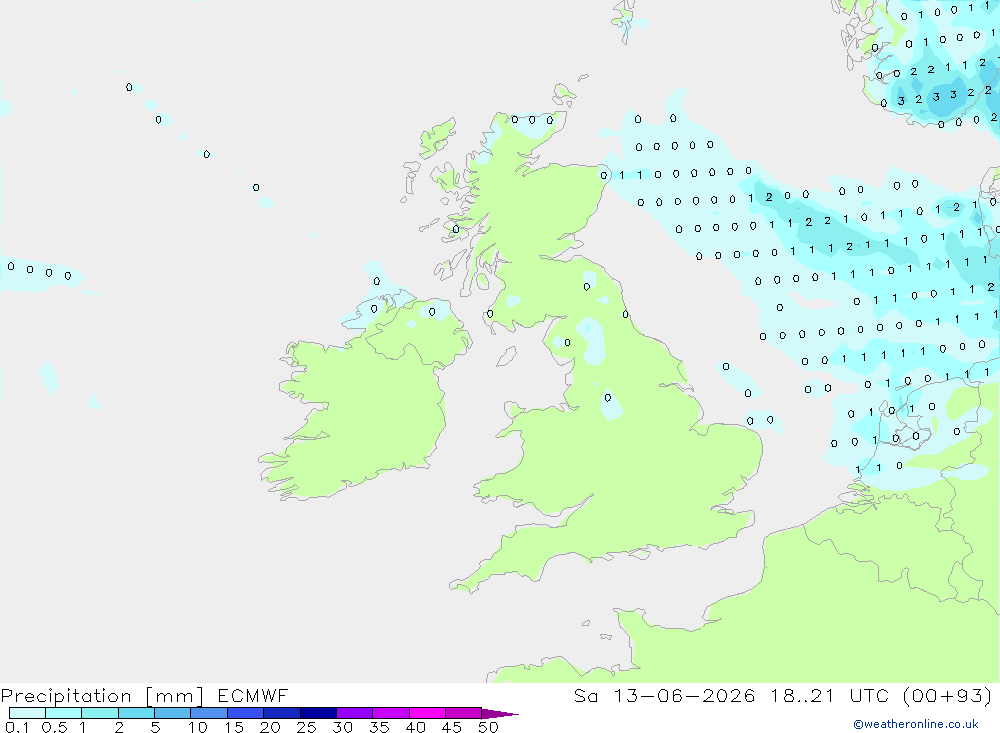
Task: Click the '0.5' legend scale label
Action: (54, 727)
